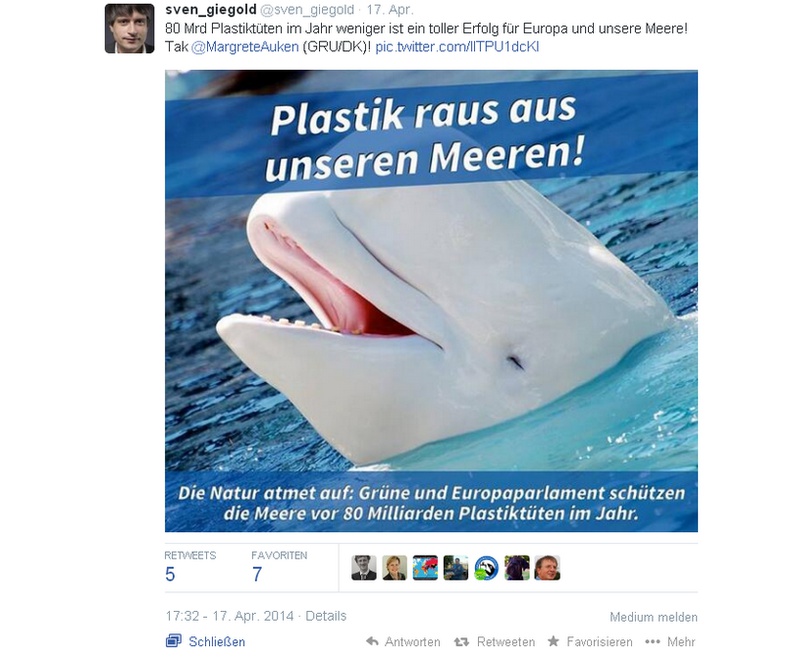Click the world map retweeter avatar
Screen dimensions: 795x658
point(425,567)
